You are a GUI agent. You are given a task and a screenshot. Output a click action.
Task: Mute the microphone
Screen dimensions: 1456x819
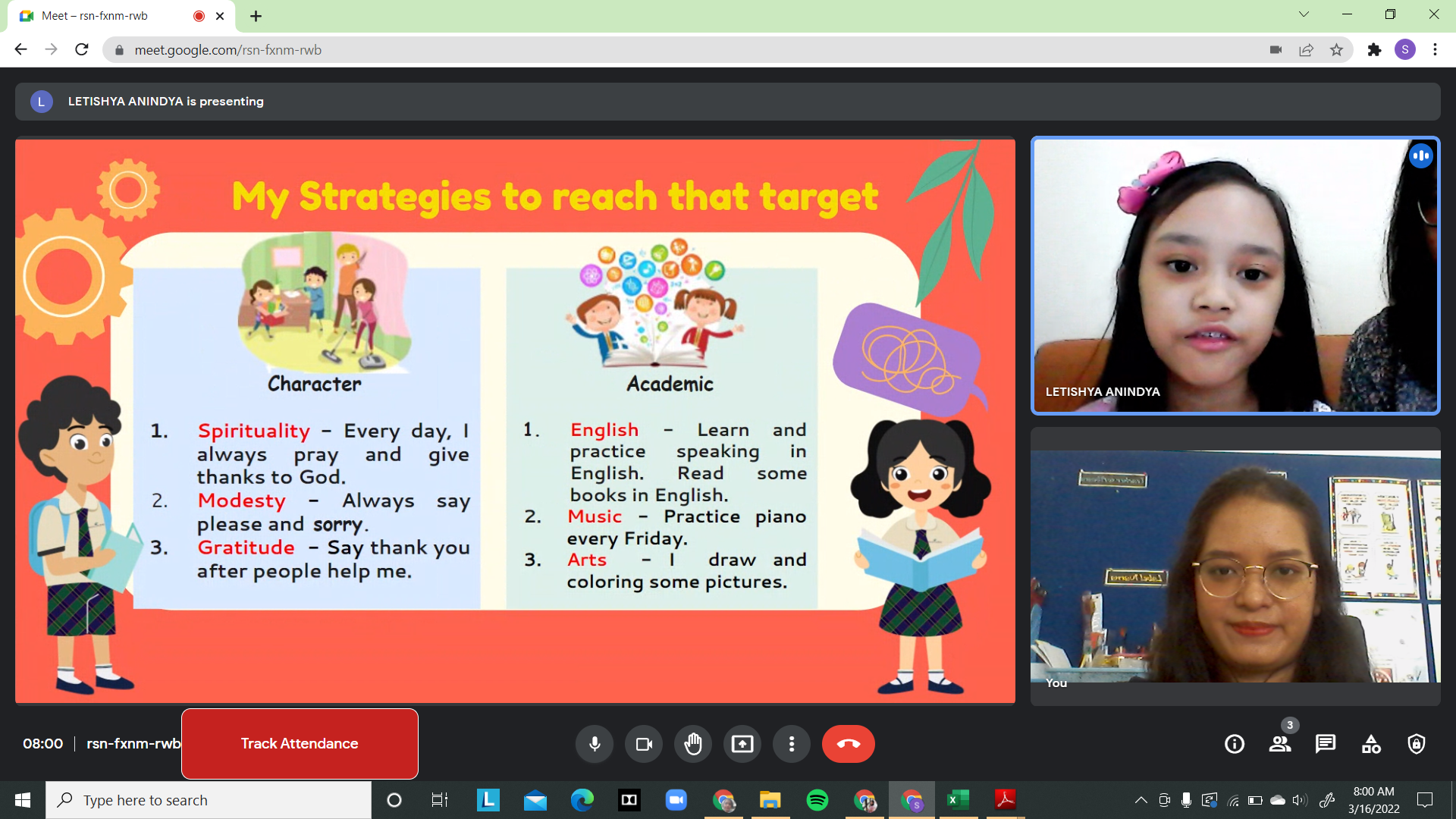click(595, 744)
